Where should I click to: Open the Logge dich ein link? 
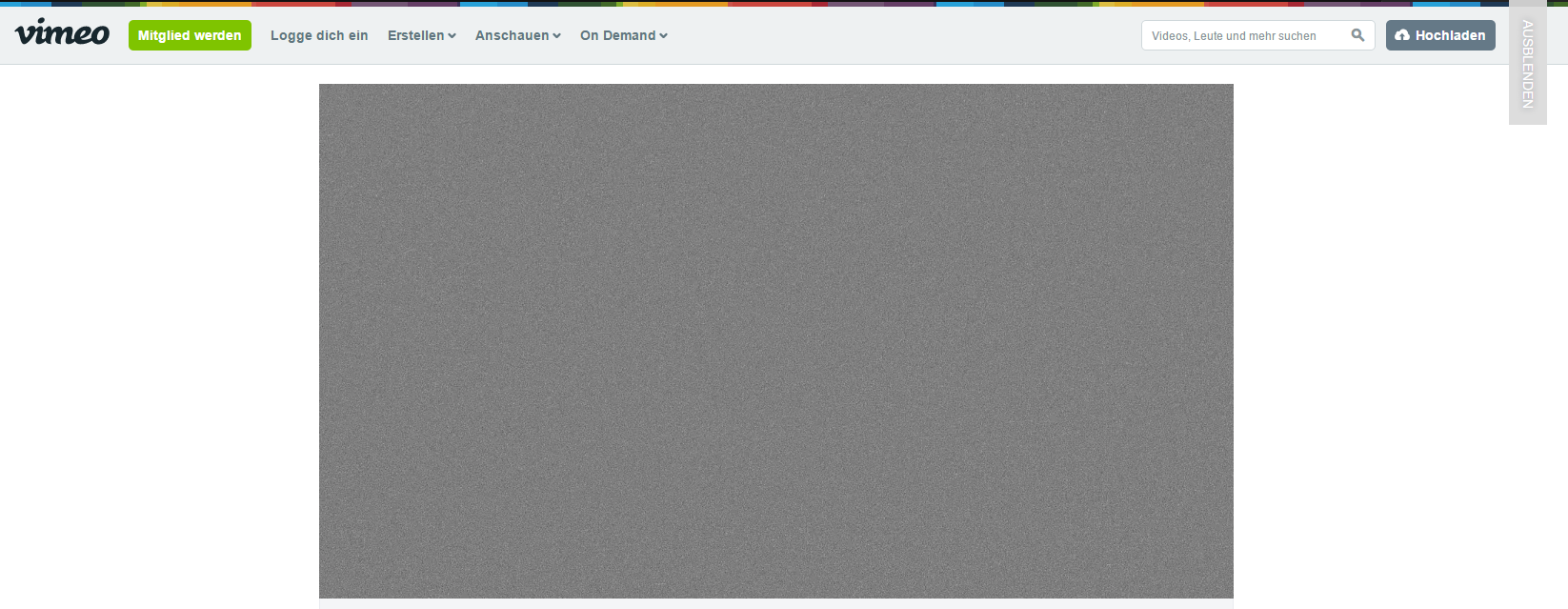pos(319,35)
